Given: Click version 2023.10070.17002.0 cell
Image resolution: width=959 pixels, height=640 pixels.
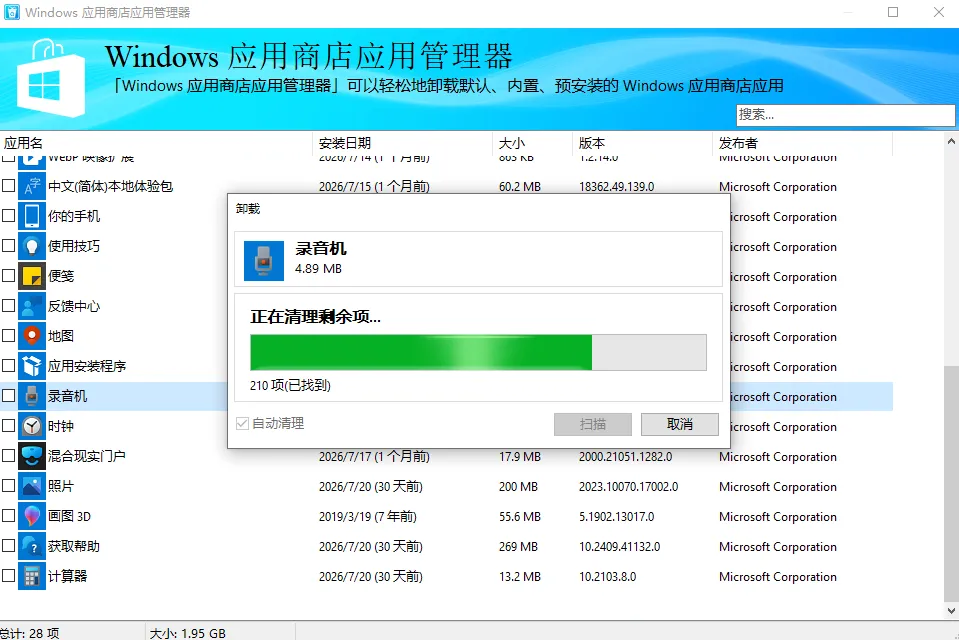Looking at the screenshot, I should [x=629, y=487].
